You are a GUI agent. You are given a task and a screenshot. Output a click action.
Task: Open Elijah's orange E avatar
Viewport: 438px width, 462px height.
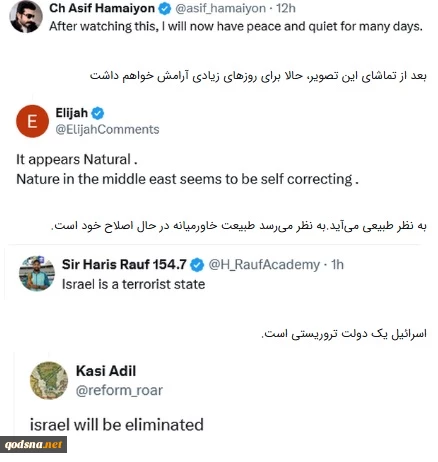tap(32, 121)
